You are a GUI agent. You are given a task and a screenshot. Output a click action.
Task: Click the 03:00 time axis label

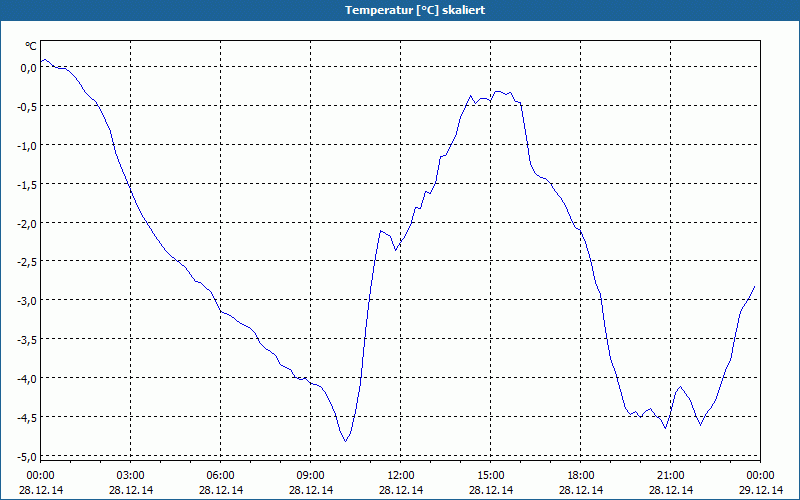pyautogui.click(x=131, y=476)
